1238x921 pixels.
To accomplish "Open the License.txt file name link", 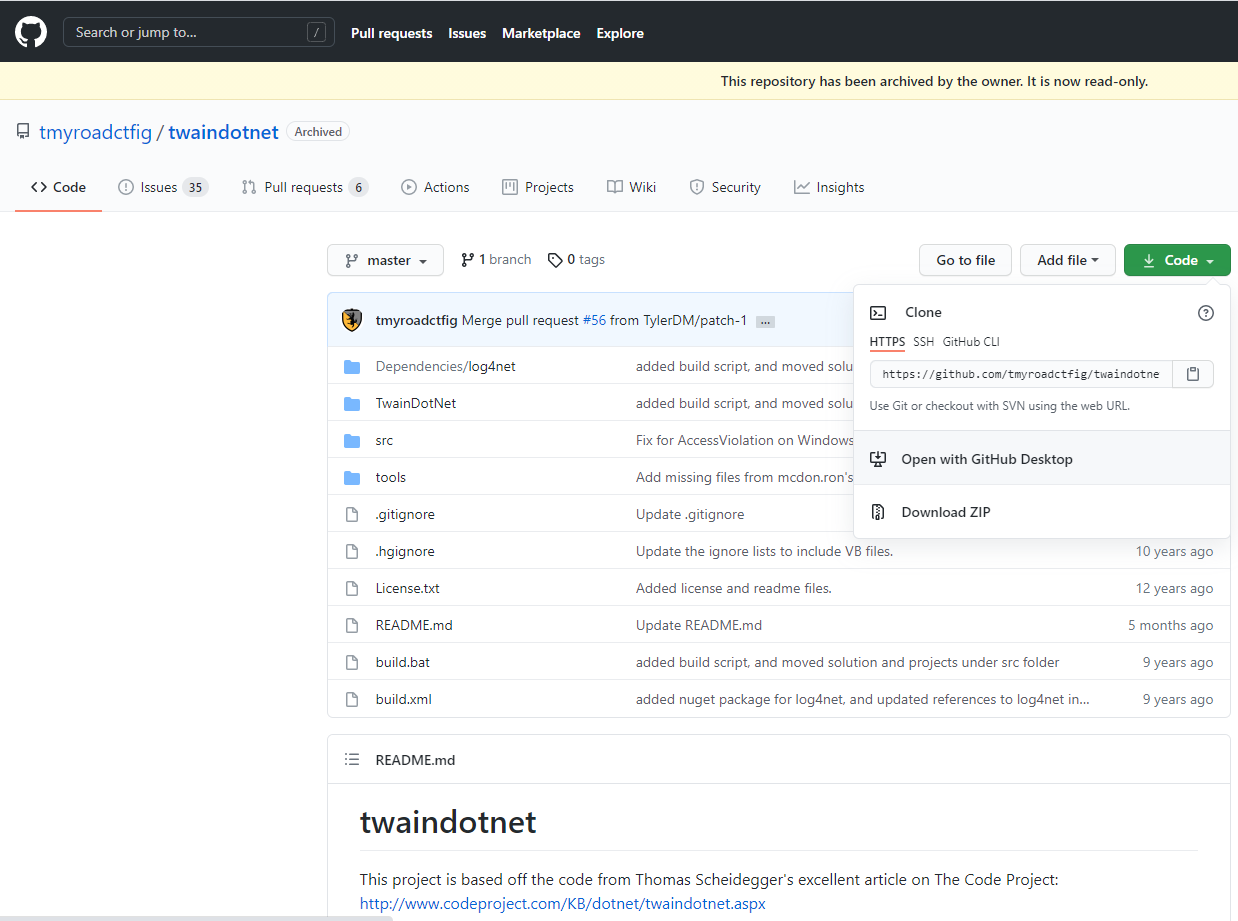I will (407, 588).
